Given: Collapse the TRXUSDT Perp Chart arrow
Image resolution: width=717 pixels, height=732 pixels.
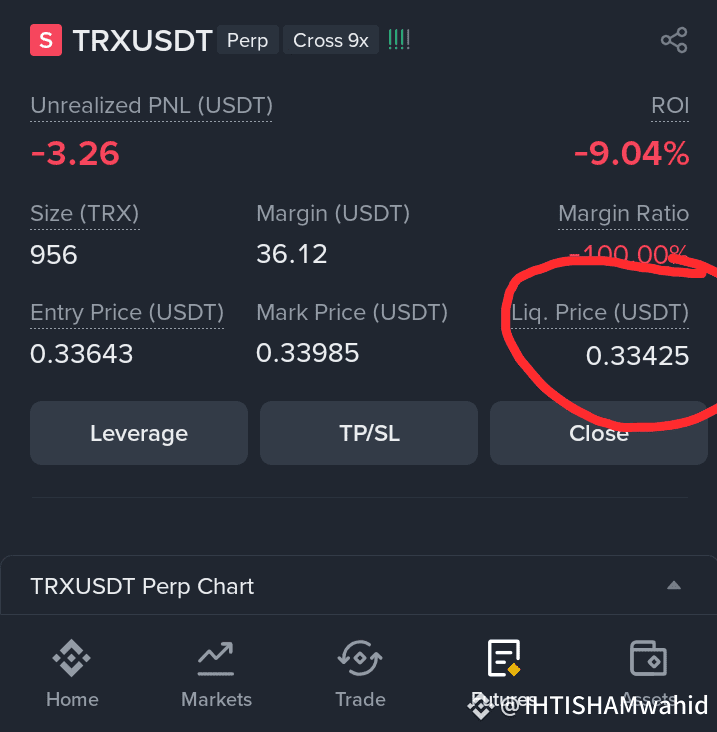Looking at the screenshot, I should click(x=674, y=585).
